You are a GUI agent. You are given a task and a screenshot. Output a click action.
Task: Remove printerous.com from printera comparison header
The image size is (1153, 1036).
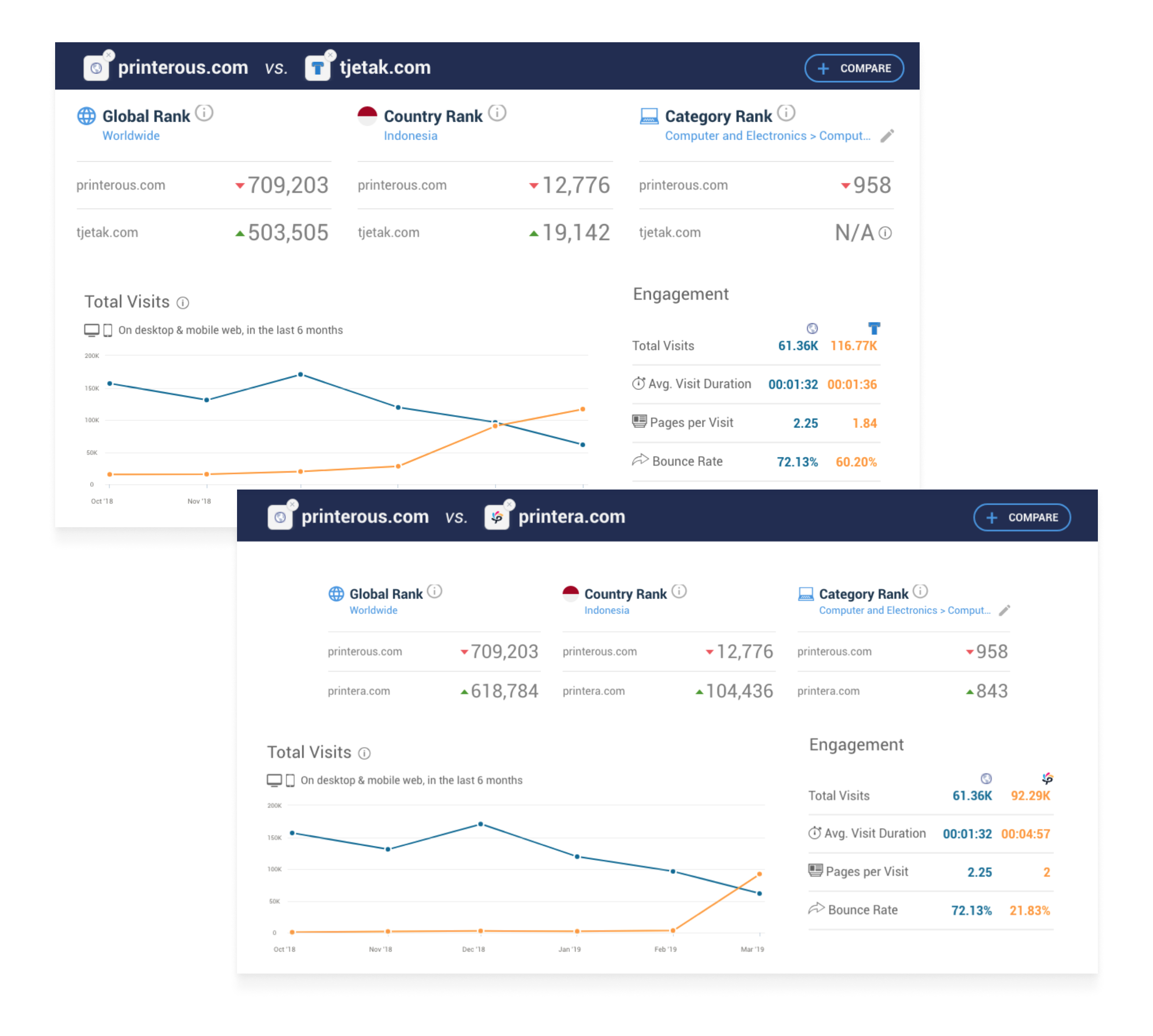pos(293,504)
